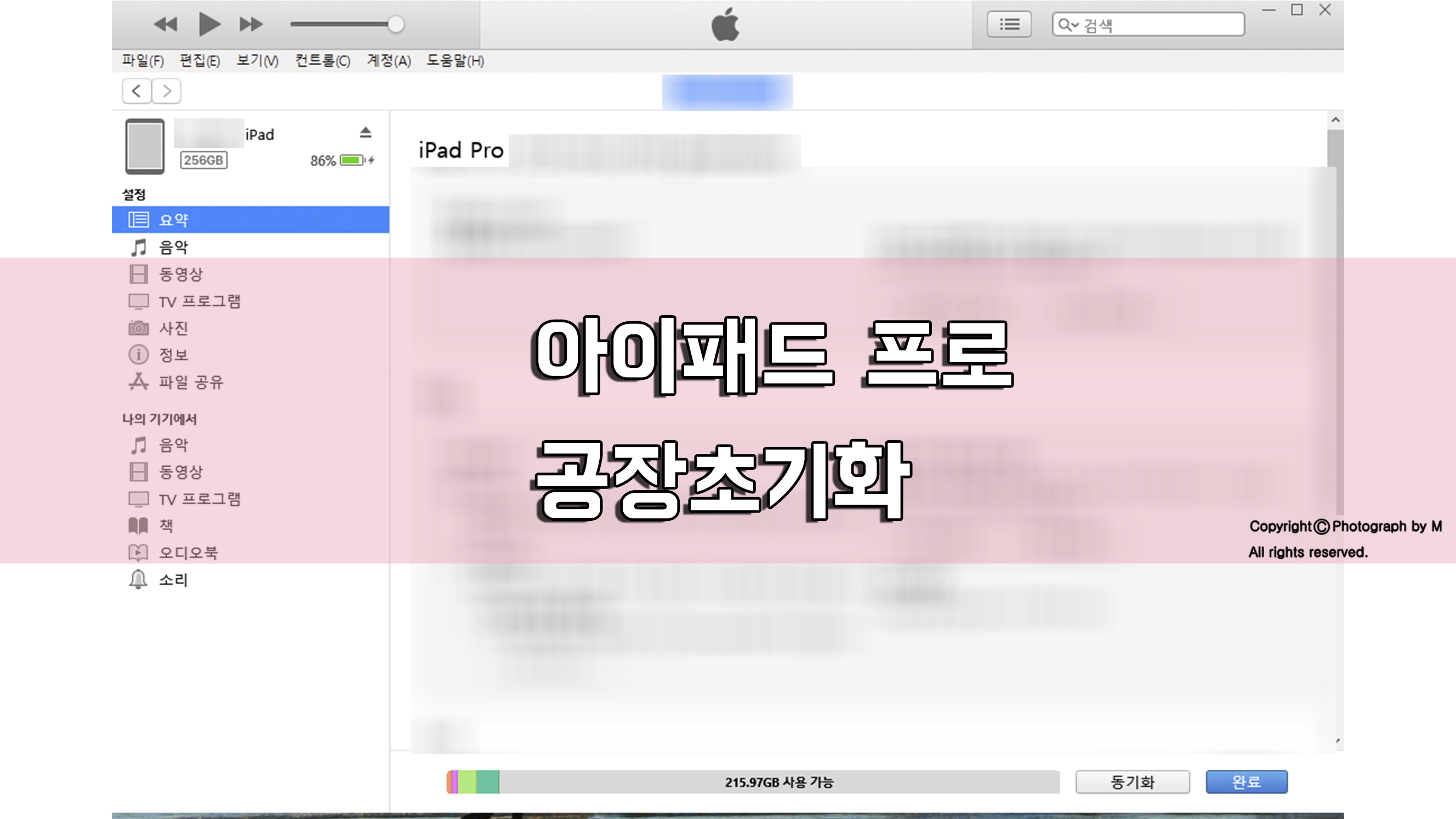Select 동영상 under 나의 기기에서
Screen dimensions: 1456x819
point(181,472)
